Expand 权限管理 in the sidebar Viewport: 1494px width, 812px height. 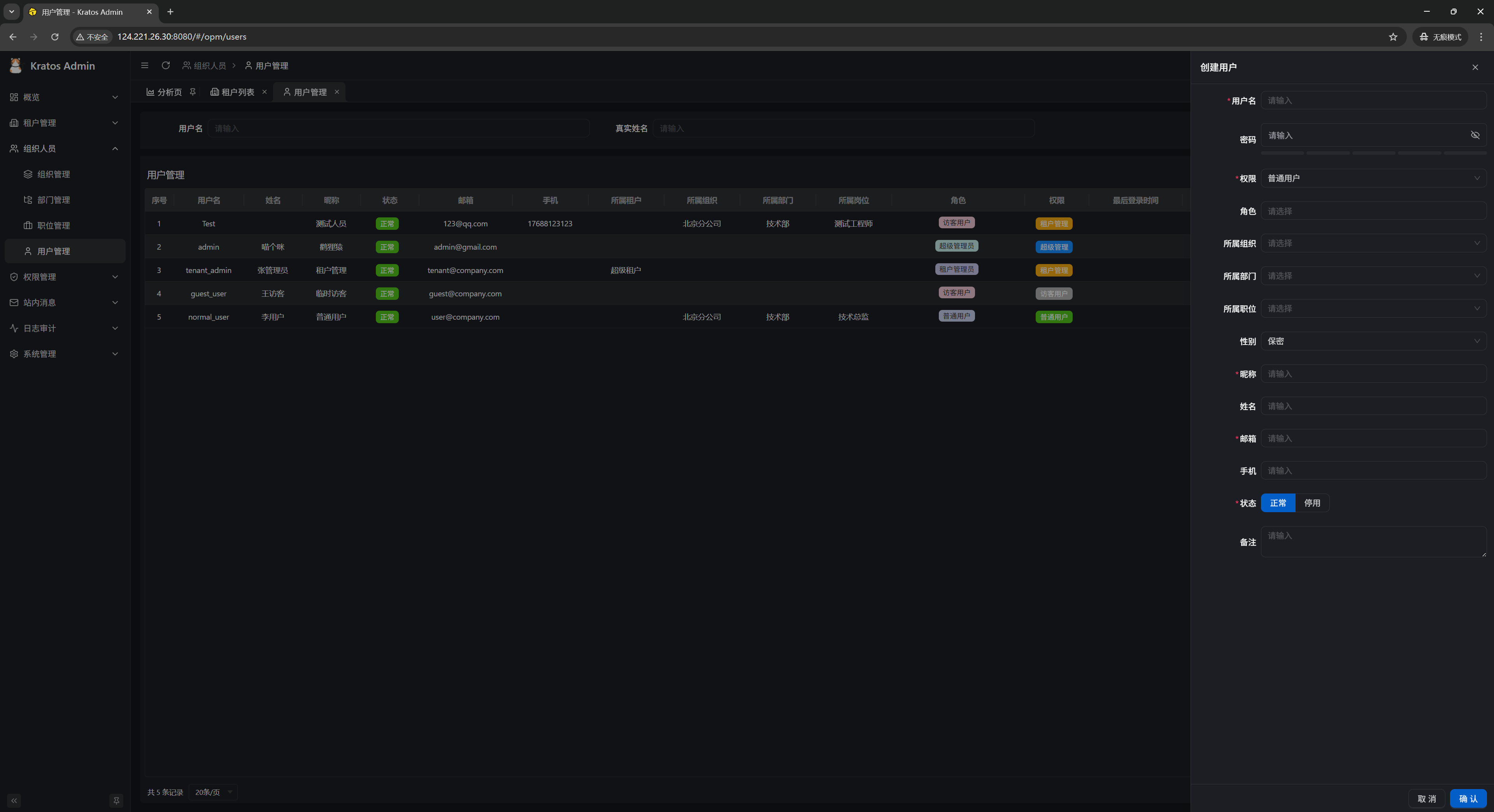click(64, 276)
